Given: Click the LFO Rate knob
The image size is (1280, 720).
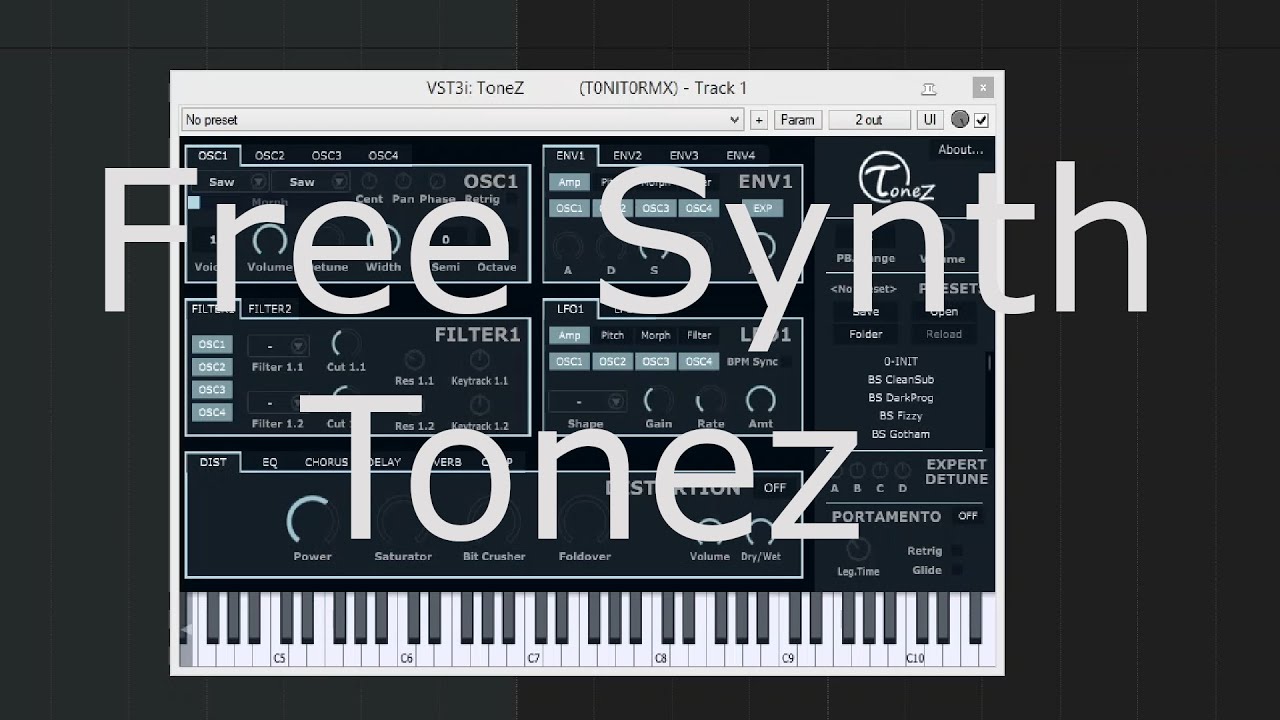Looking at the screenshot, I should [x=710, y=401].
